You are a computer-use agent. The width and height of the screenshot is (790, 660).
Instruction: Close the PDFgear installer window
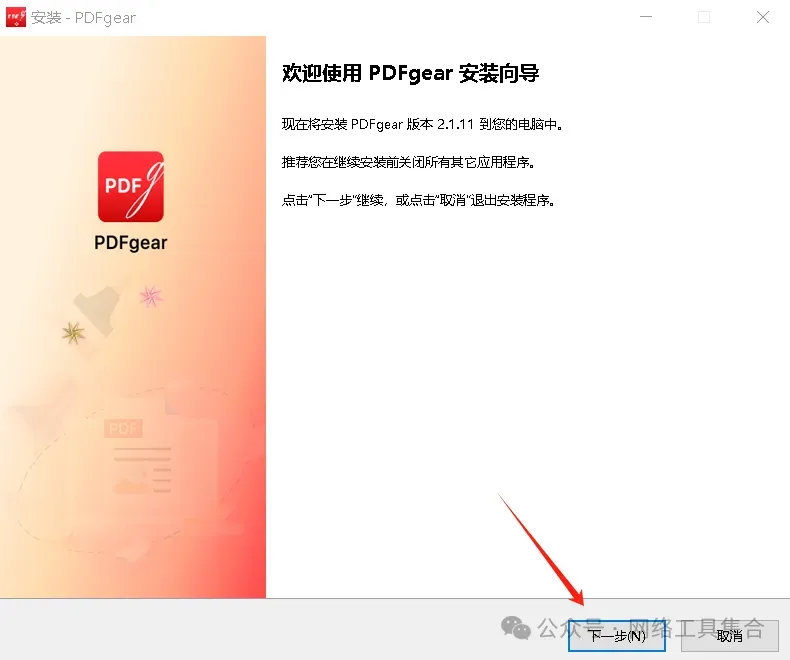763,17
